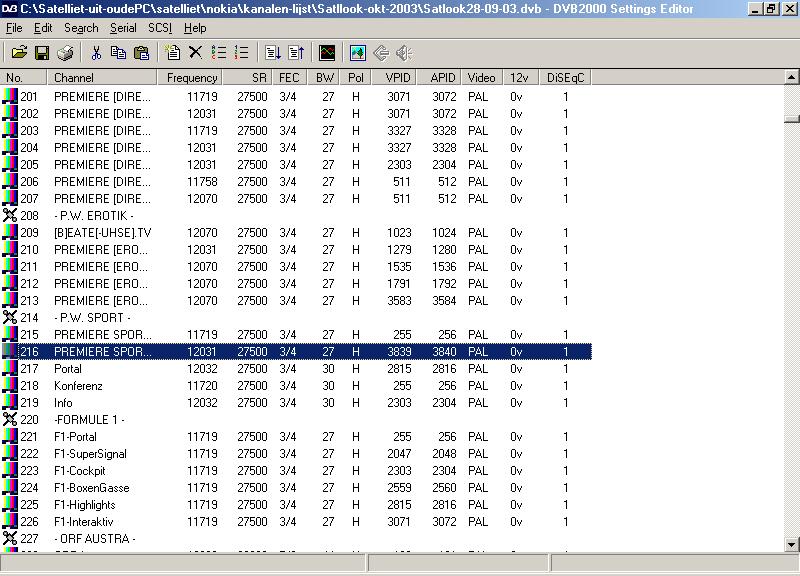Click the APID column header
Viewport: 800px width, 576px height.
tap(439, 78)
